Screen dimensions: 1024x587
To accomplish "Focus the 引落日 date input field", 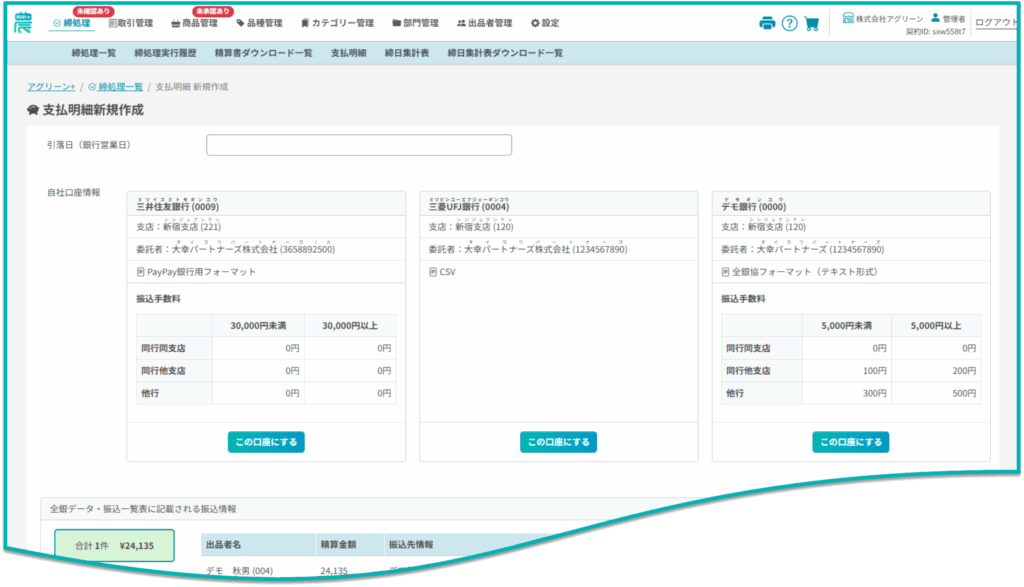I will pos(359,145).
